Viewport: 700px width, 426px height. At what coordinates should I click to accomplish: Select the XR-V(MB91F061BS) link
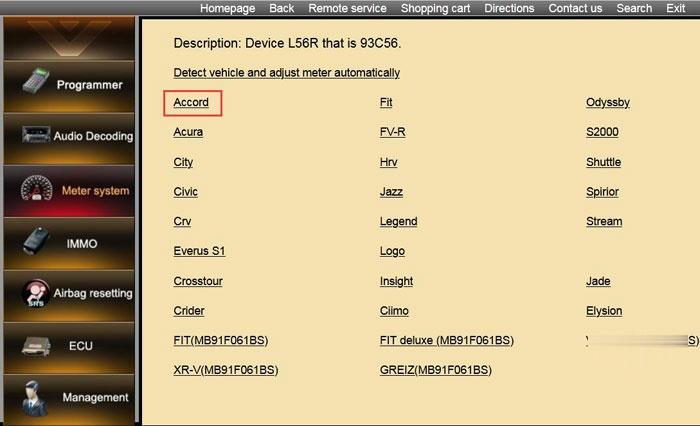[x=225, y=370]
